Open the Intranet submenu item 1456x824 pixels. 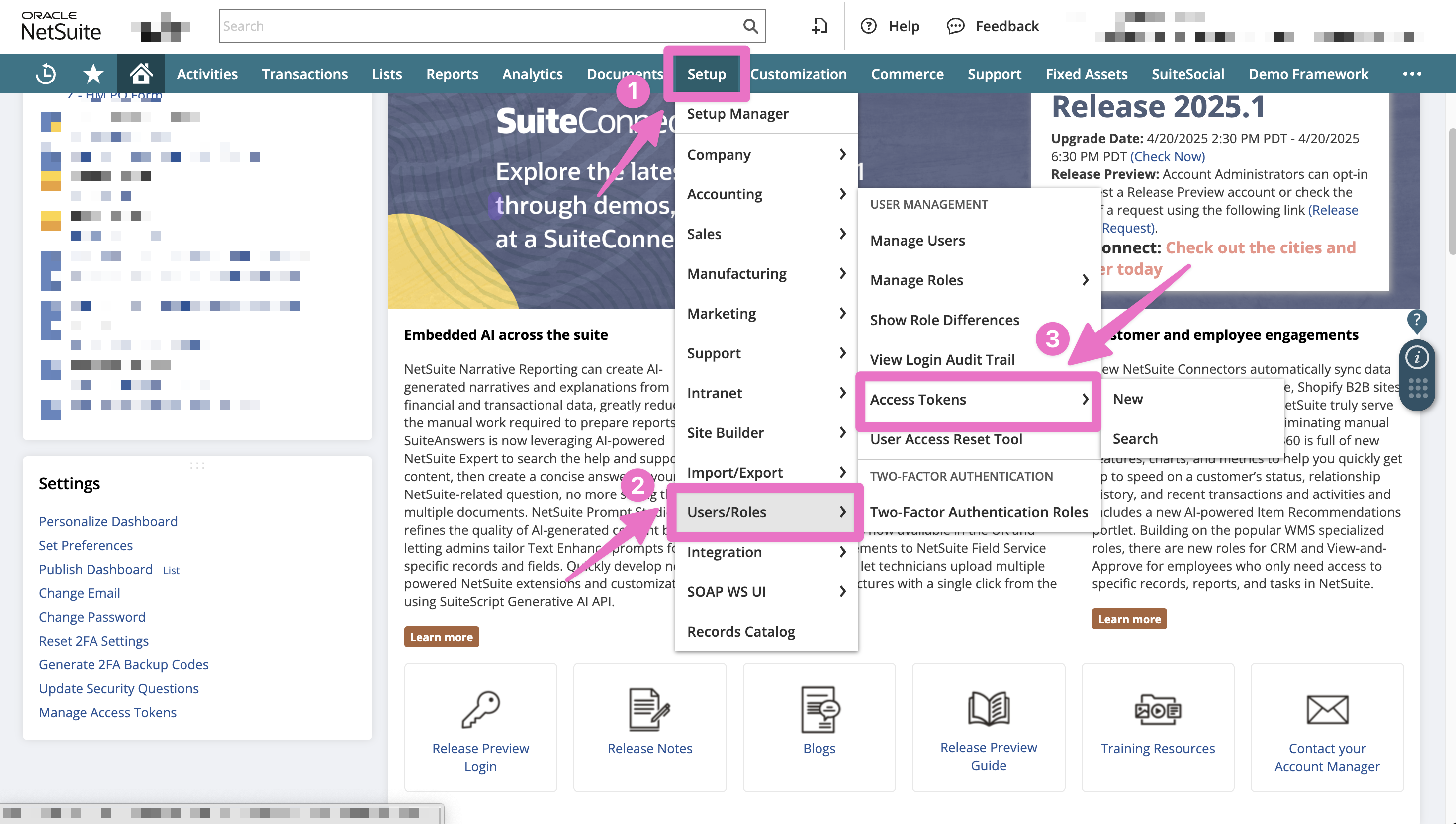tap(766, 393)
